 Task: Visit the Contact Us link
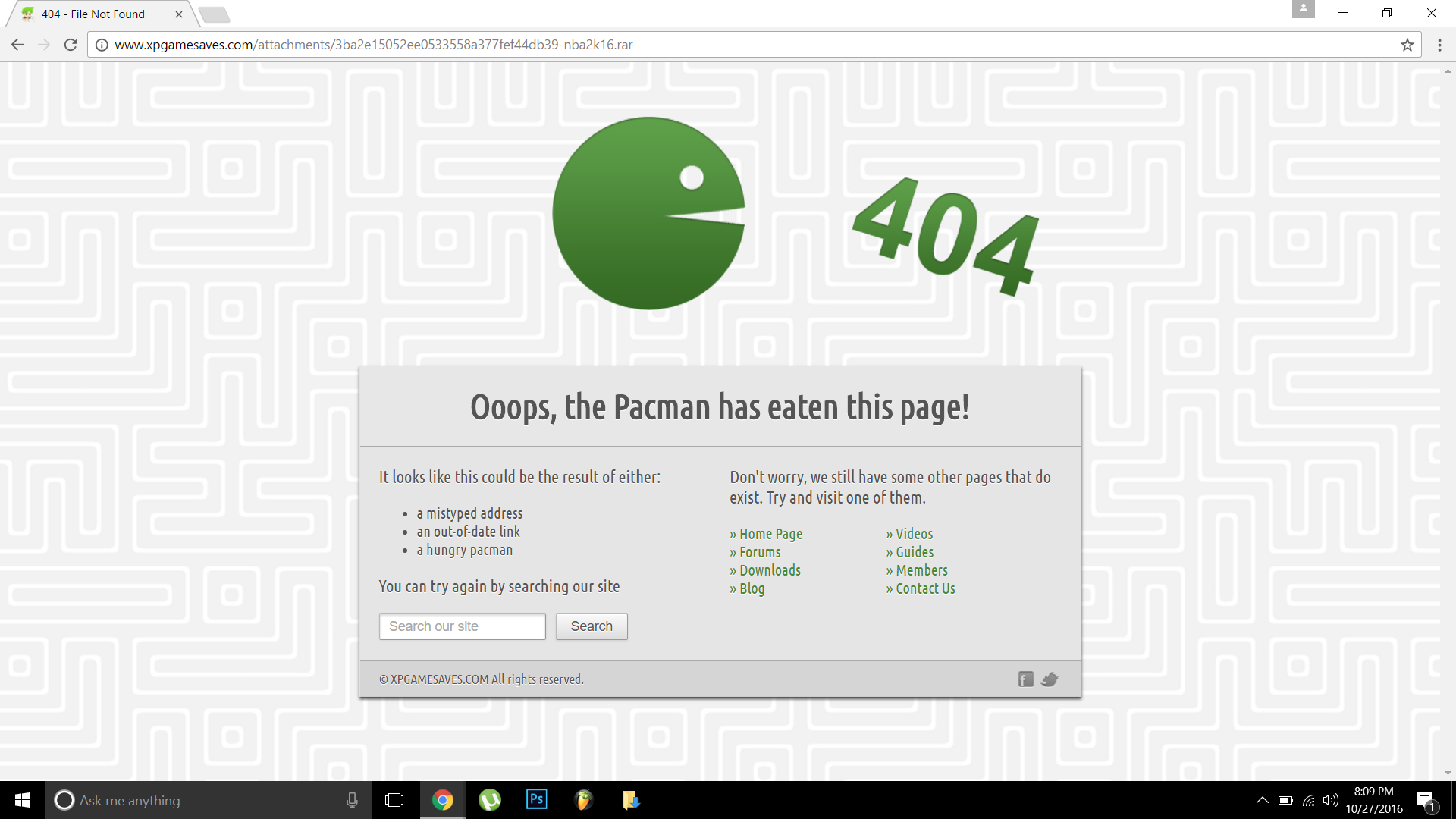pyautogui.click(x=924, y=588)
